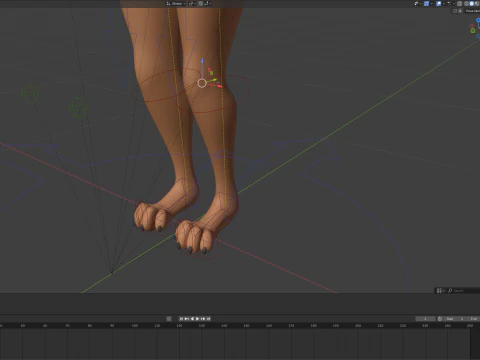The width and height of the screenshot is (480, 360).
Task: Jump to next keyframe
Action: point(203,319)
